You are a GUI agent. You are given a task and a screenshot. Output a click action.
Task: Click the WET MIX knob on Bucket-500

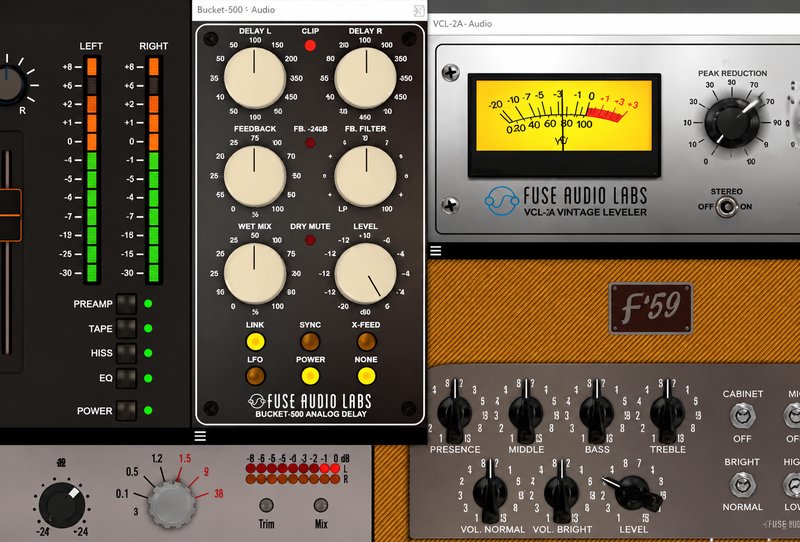pyautogui.click(x=255, y=274)
